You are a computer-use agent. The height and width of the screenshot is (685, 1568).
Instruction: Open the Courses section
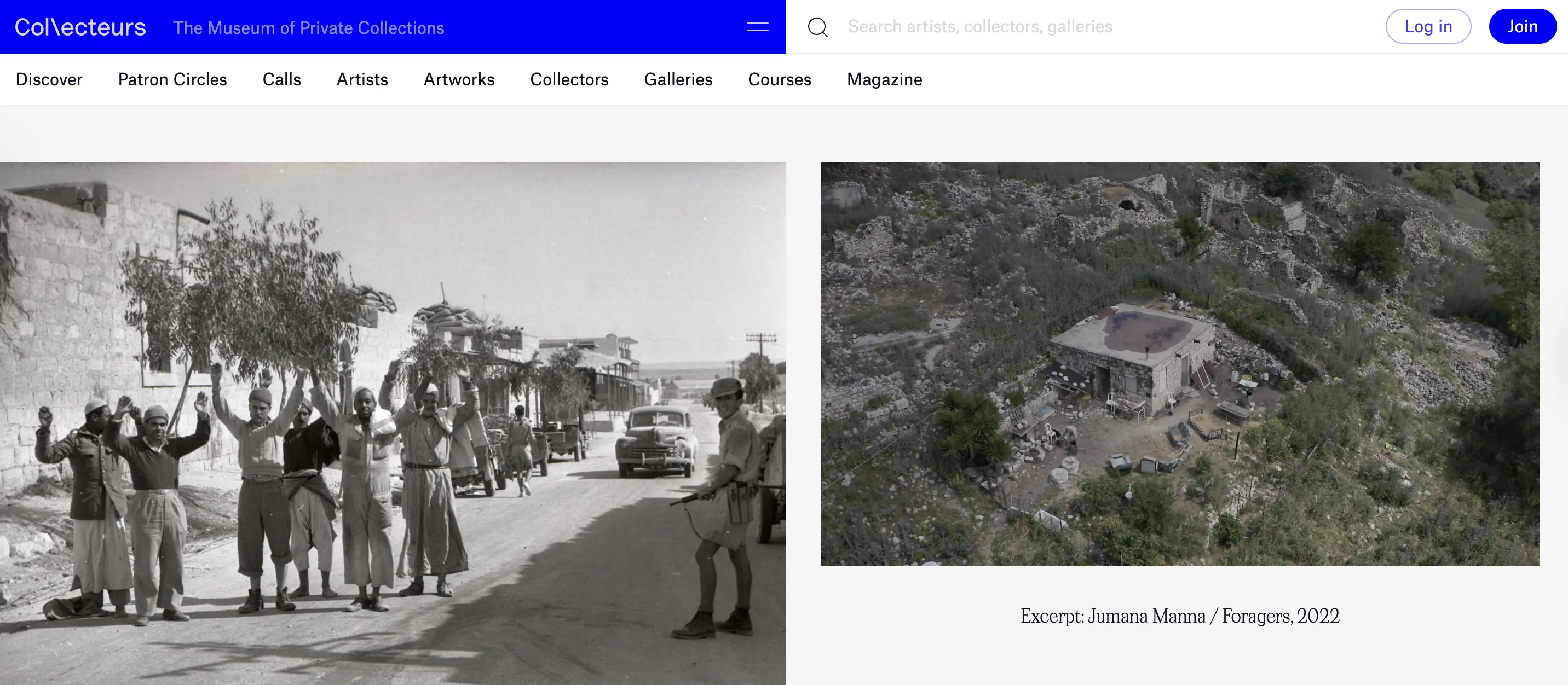[x=779, y=79]
